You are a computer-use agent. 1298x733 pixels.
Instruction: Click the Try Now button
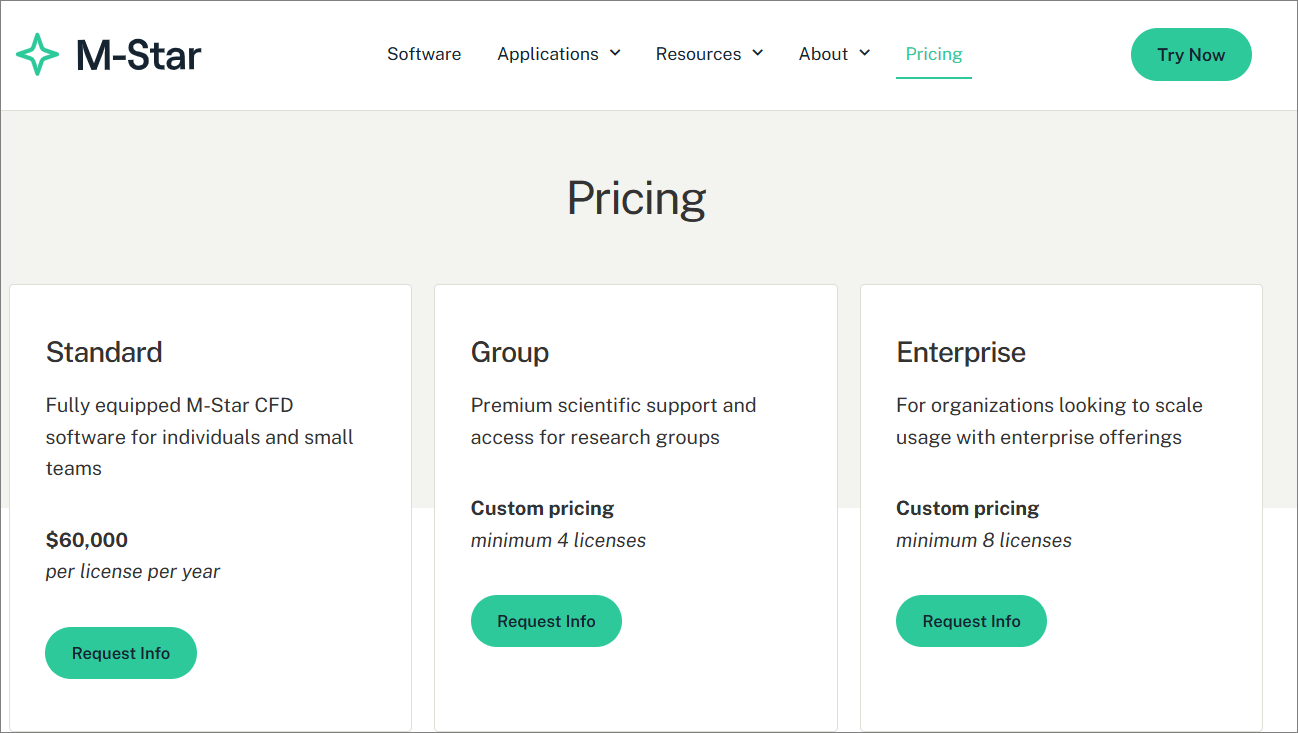coord(1191,55)
